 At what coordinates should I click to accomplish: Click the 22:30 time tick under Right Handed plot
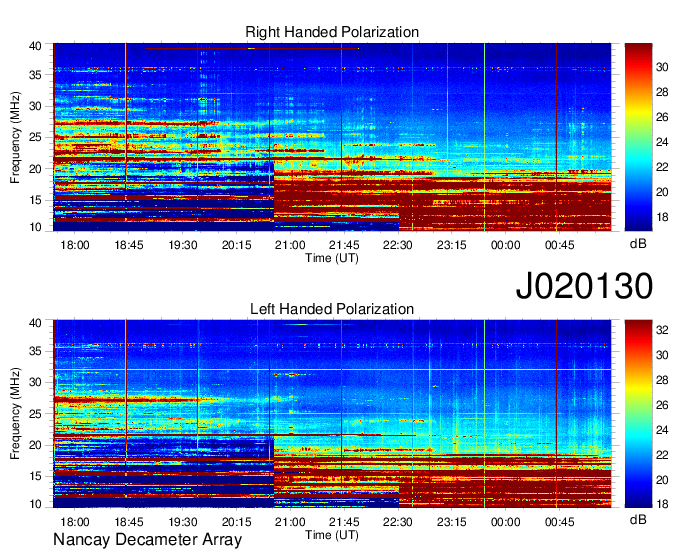[398, 245]
